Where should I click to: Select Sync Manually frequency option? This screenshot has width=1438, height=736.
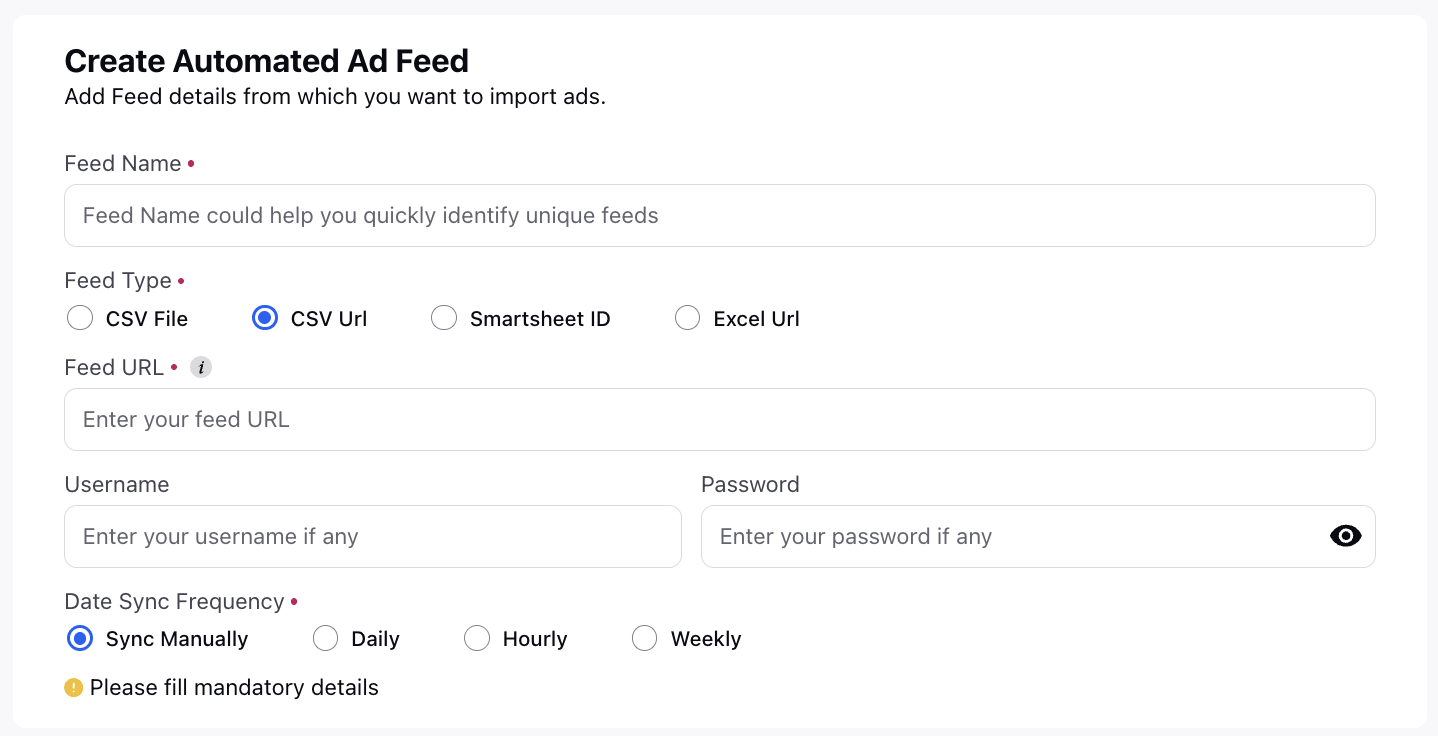point(80,639)
